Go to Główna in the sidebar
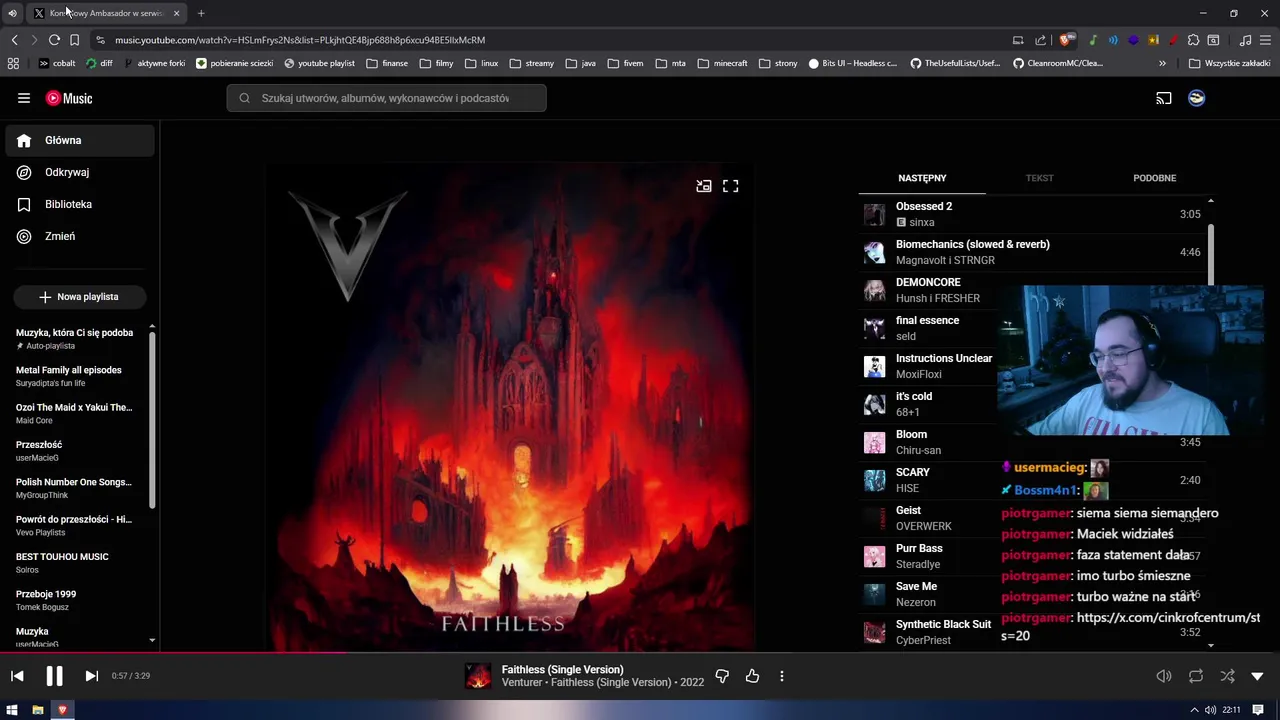The height and width of the screenshot is (720, 1280). point(80,141)
